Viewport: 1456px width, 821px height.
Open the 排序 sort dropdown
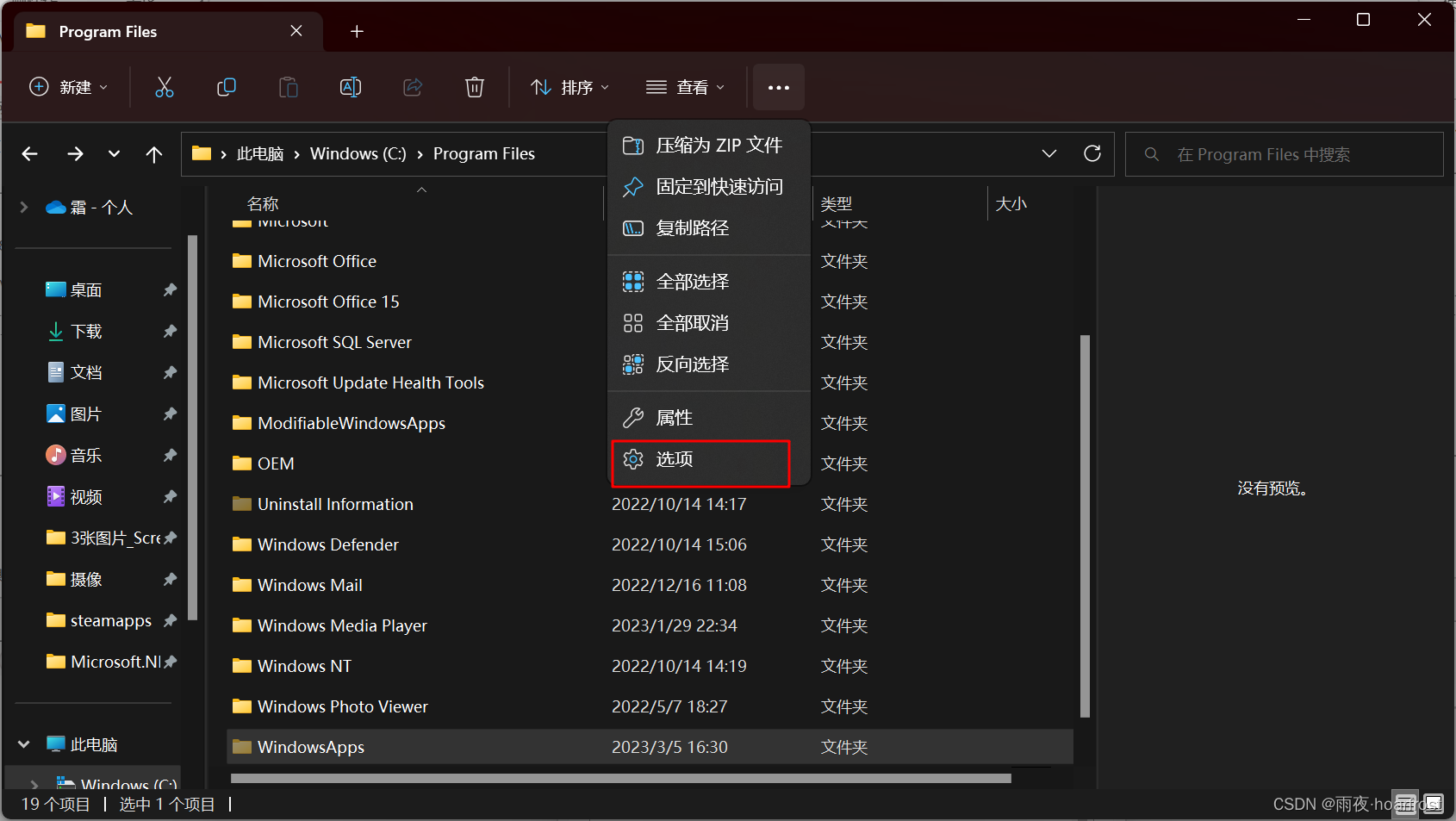(570, 87)
